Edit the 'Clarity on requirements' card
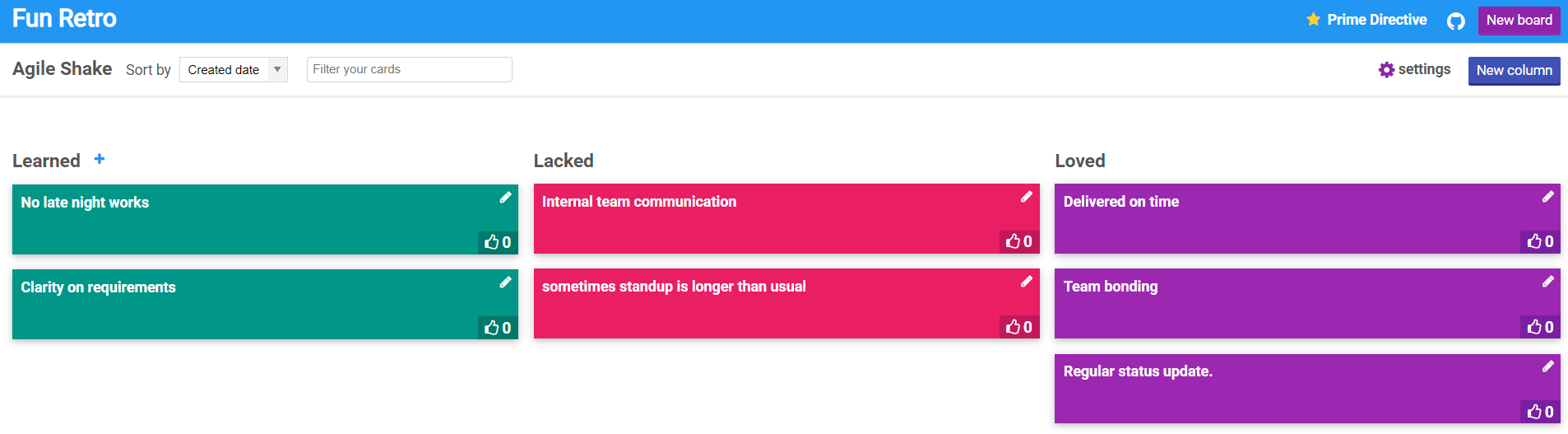This screenshot has height=434, width=1568. (505, 282)
